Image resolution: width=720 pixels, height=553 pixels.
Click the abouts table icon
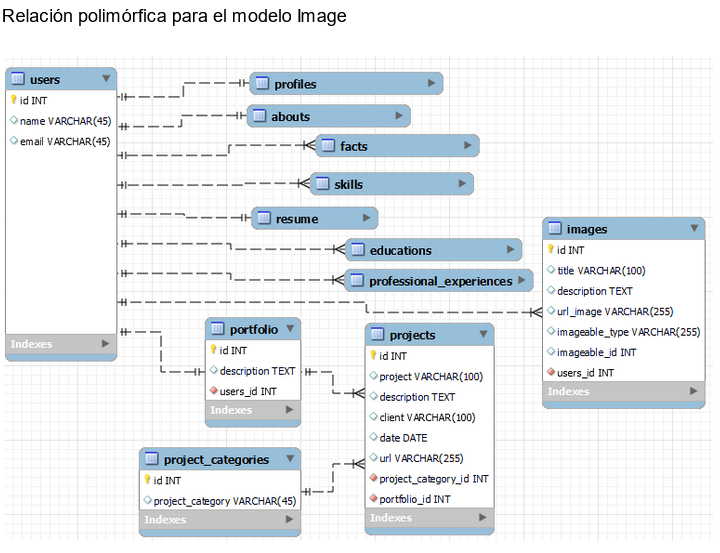[258, 116]
